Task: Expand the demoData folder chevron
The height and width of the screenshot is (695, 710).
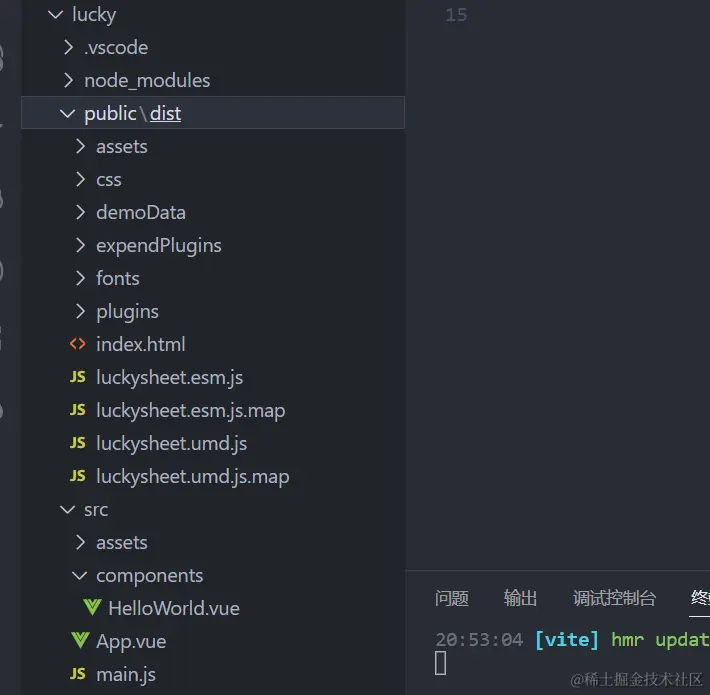Action: pyautogui.click(x=80, y=212)
